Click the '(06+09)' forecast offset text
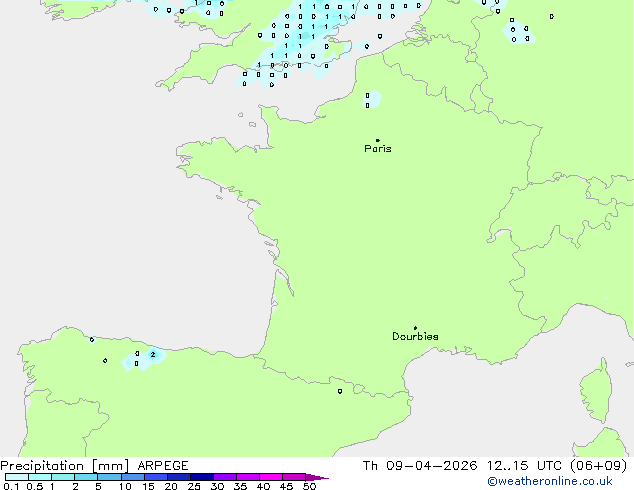The width and height of the screenshot is (634, 490). coord(598,466)
